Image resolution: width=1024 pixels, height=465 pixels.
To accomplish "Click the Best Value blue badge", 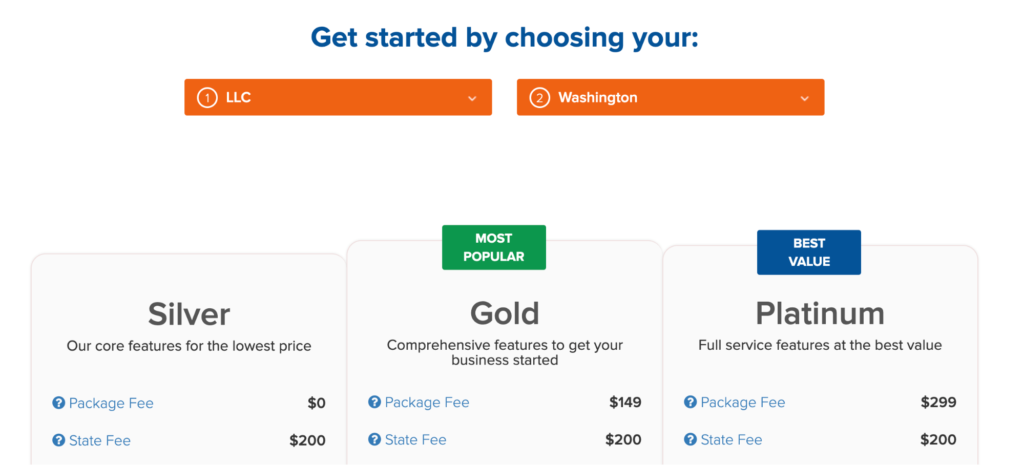I will [808, 252].
